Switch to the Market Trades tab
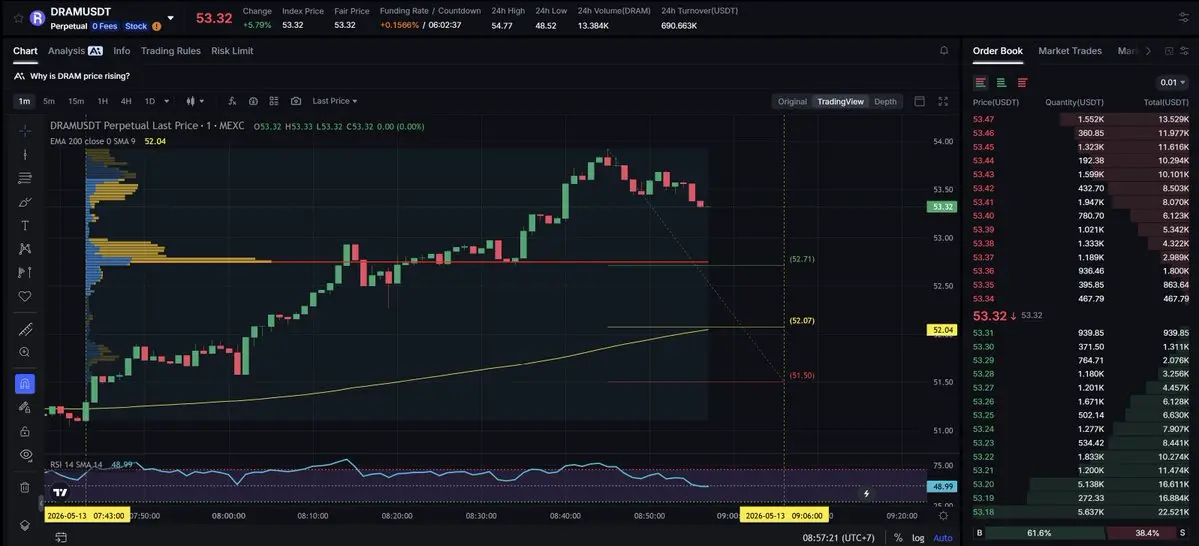 [1070, 50]
